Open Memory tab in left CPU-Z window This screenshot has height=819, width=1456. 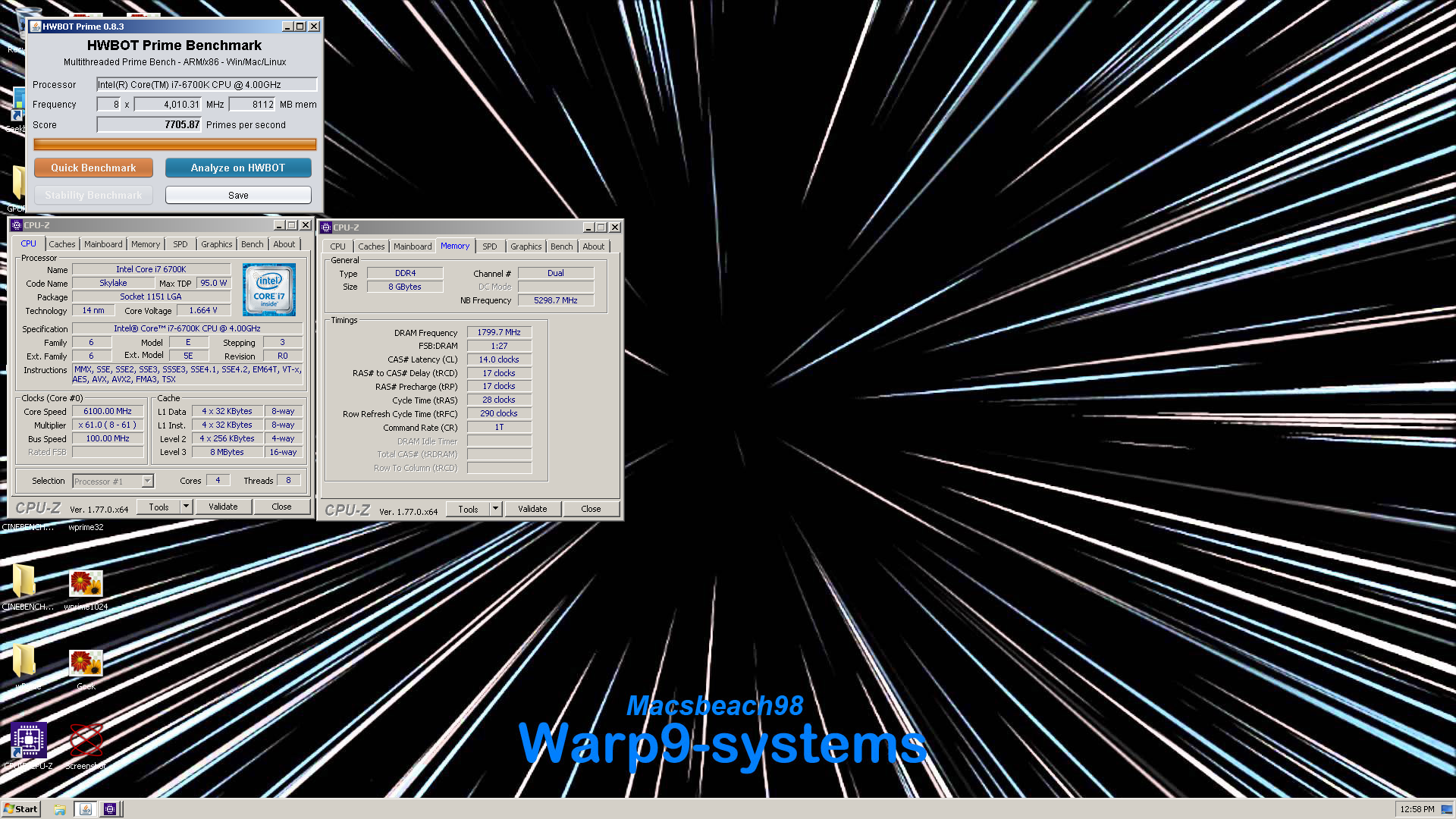point(146,244)
